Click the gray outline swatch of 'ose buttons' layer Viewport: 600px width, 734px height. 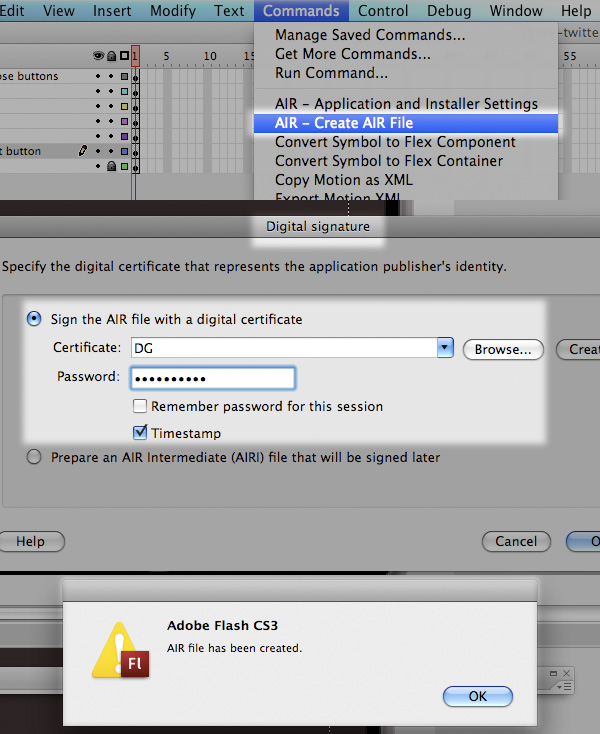(x=124, y=76)
